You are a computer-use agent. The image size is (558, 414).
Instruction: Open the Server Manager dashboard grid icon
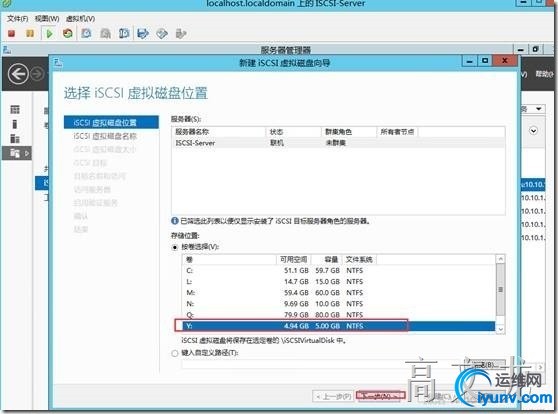coord(15,109)
